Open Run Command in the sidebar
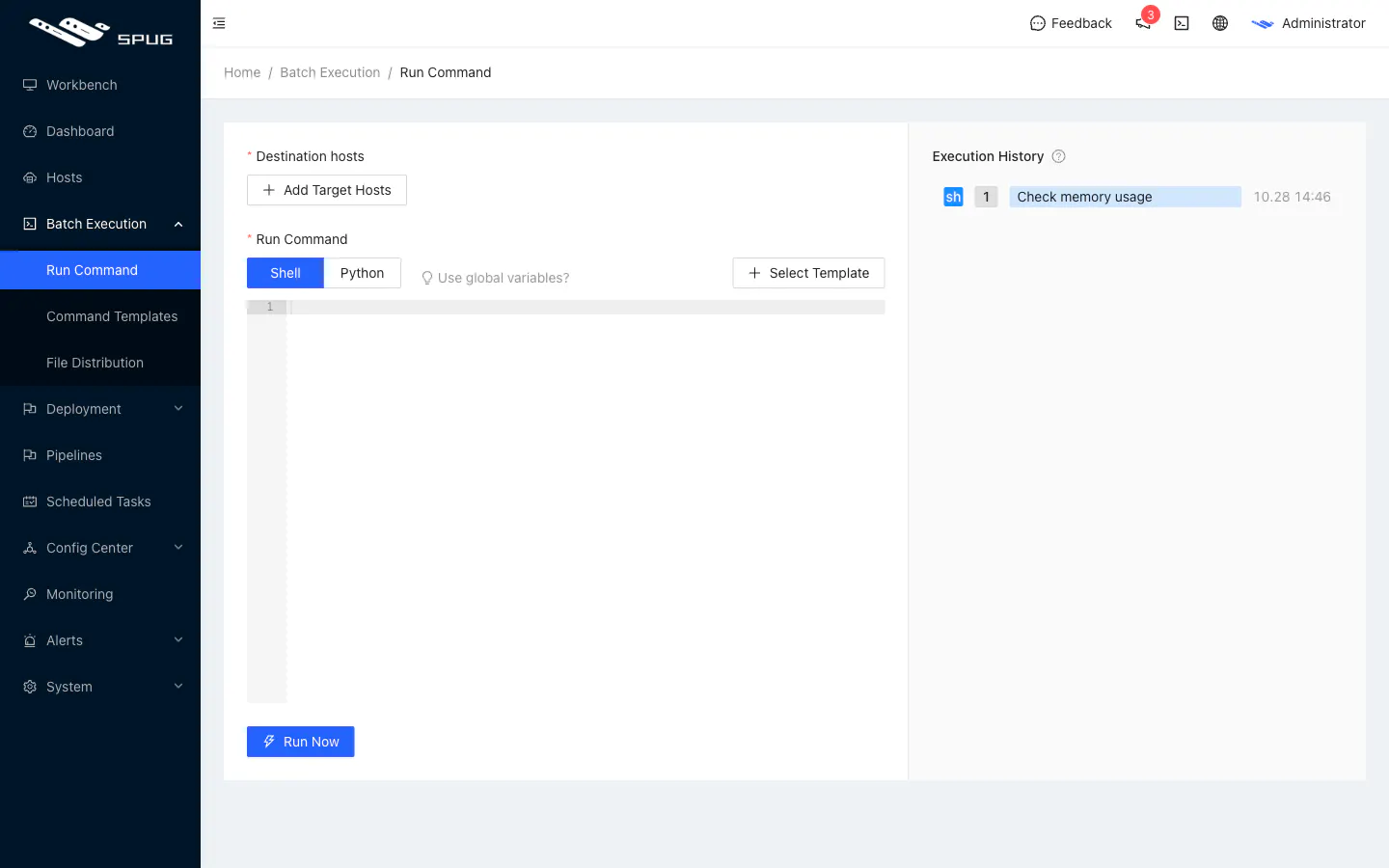1389x868 pixels. (100, 270)
